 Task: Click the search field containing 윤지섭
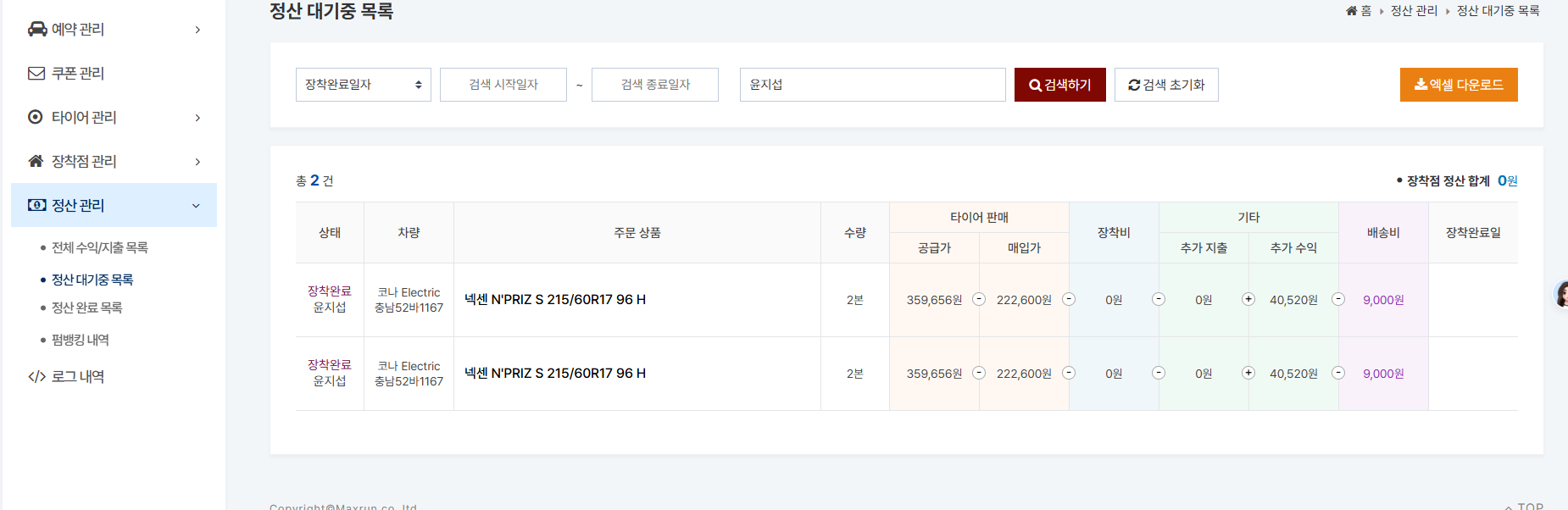click(x=872, y=85)
